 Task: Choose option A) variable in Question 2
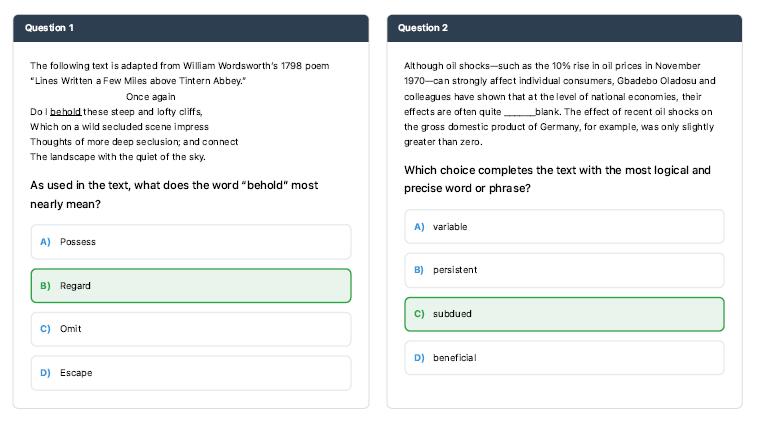click(564, 227)
